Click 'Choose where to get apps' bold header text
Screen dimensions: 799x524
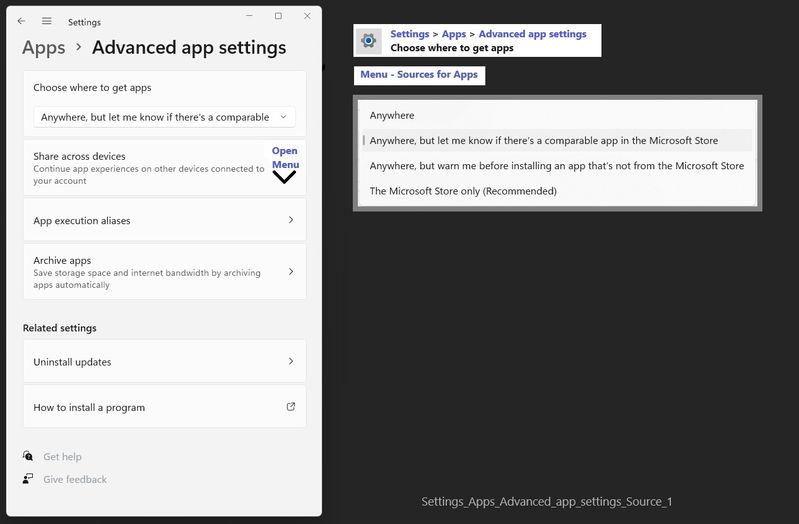coord(452,48)
